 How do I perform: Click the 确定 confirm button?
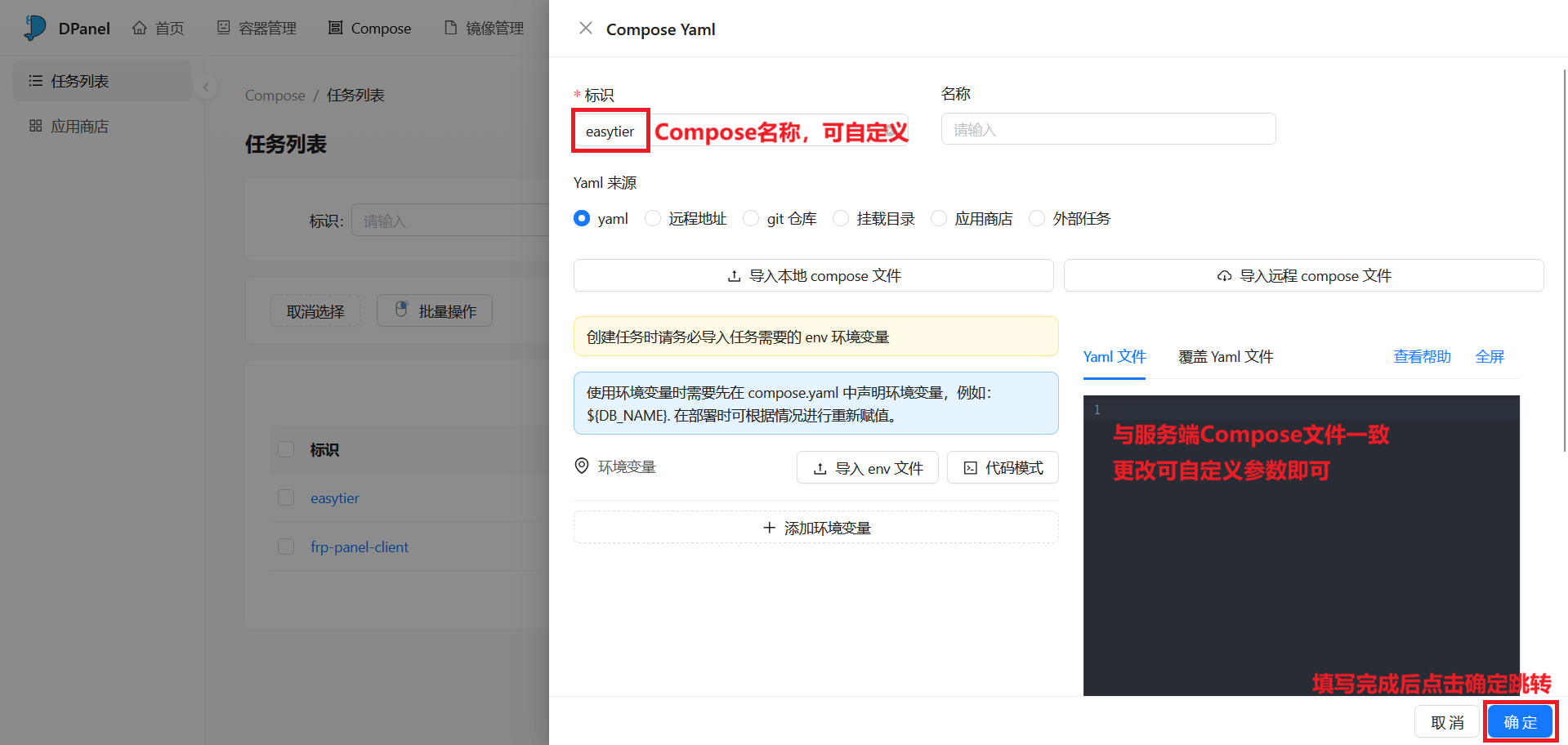click(1520, 722)
